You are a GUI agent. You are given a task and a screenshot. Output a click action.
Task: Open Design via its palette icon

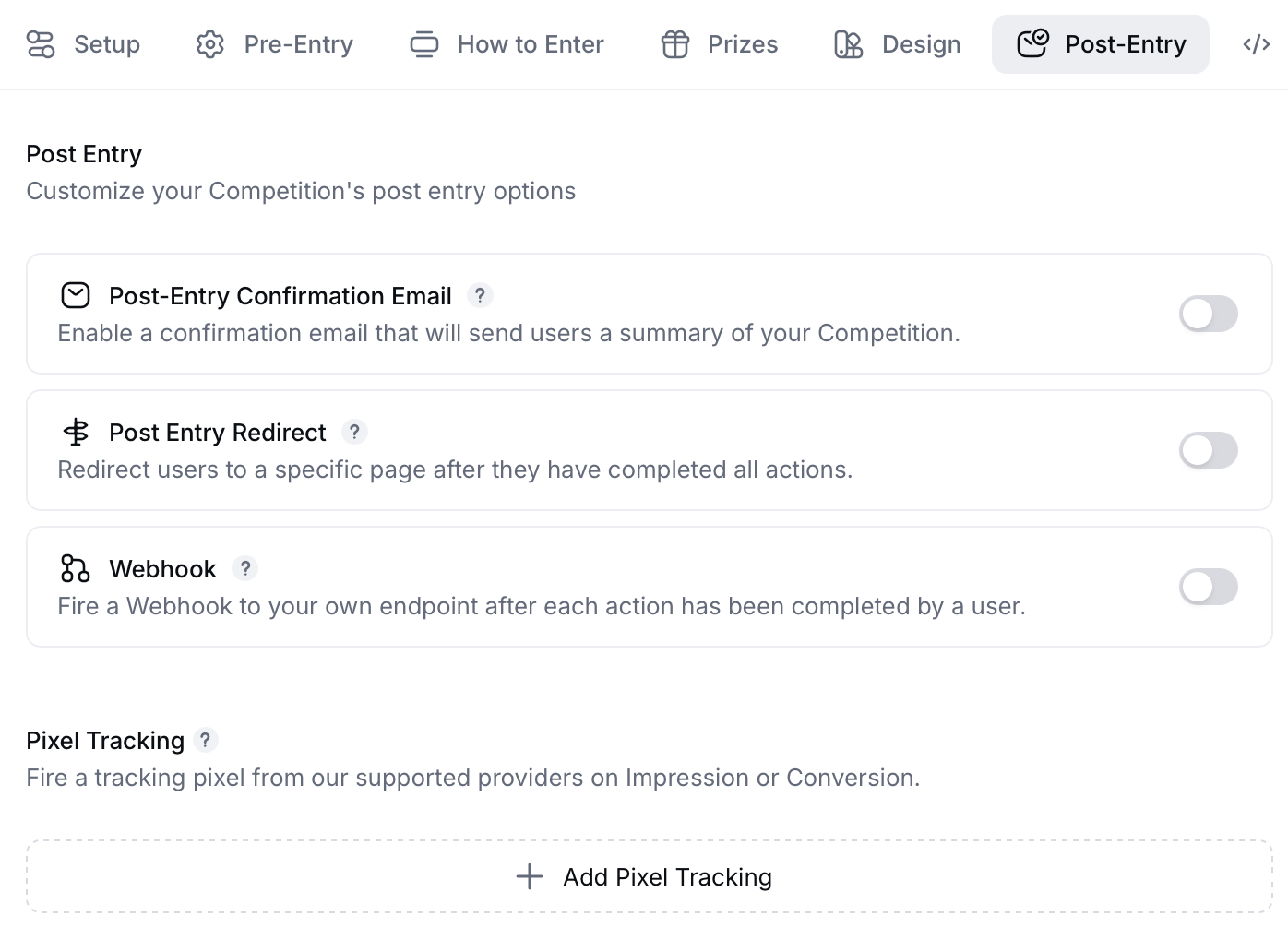[848, 44]
